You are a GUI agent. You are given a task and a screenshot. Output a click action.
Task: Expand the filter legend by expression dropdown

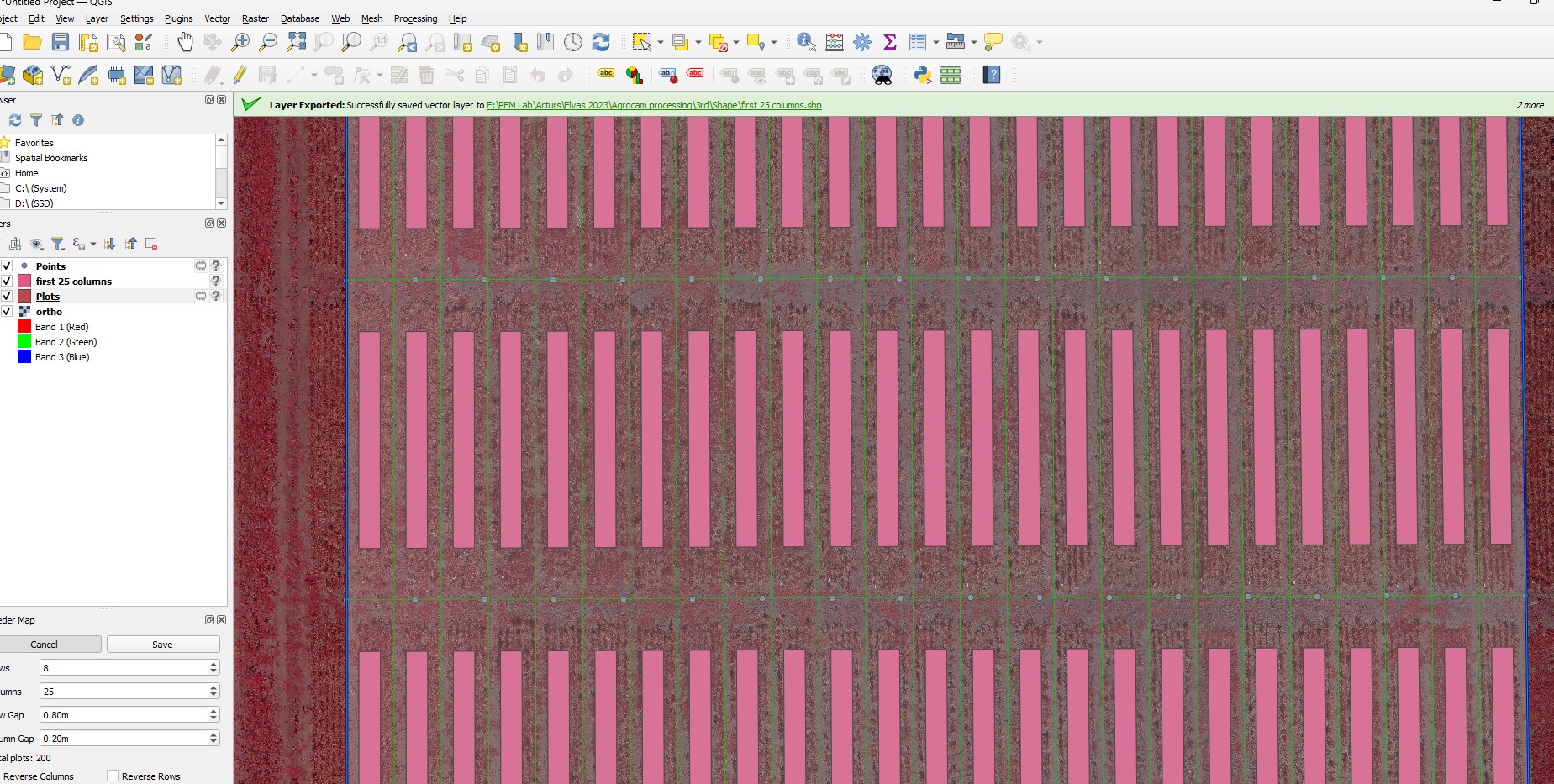coord(92,244)
